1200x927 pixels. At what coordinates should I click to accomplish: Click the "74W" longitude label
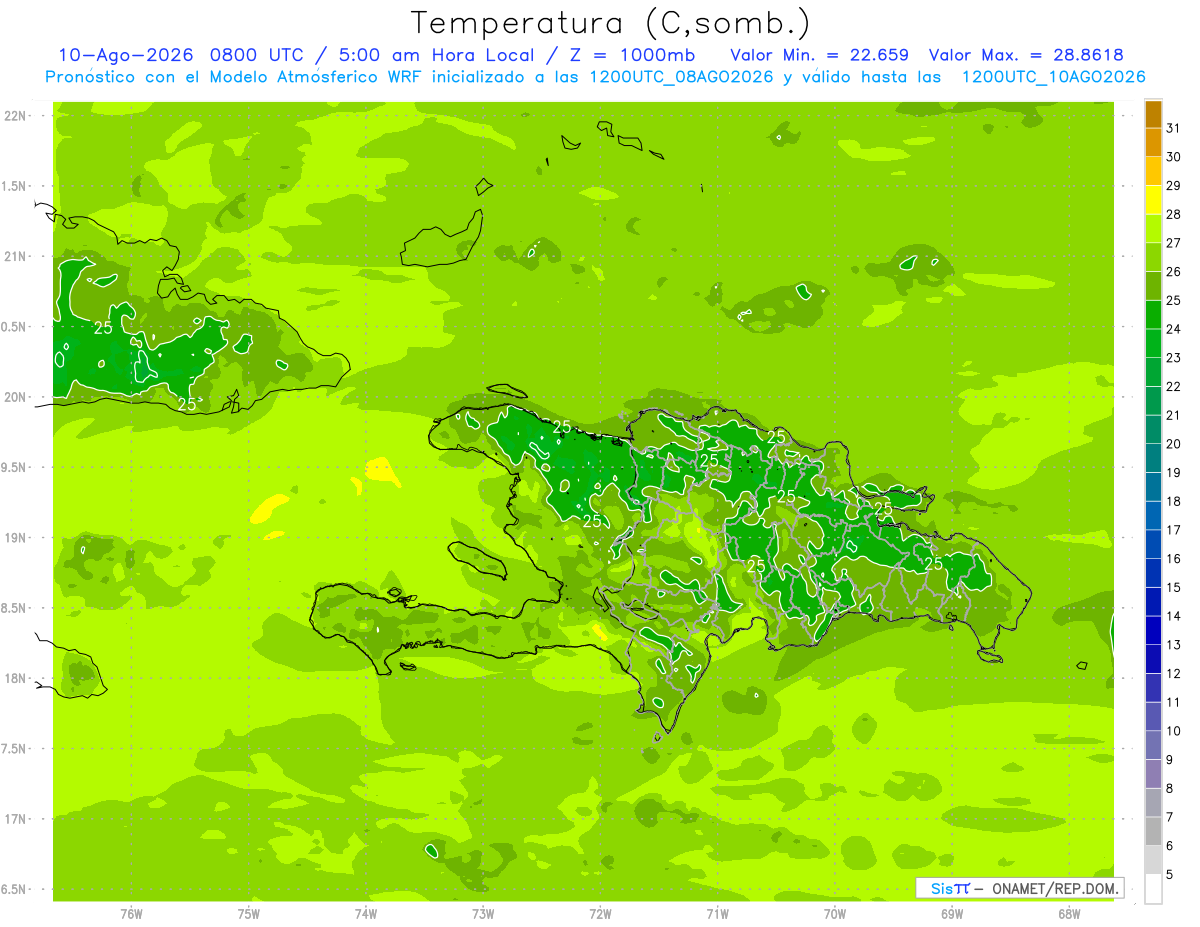click(366, 913)
